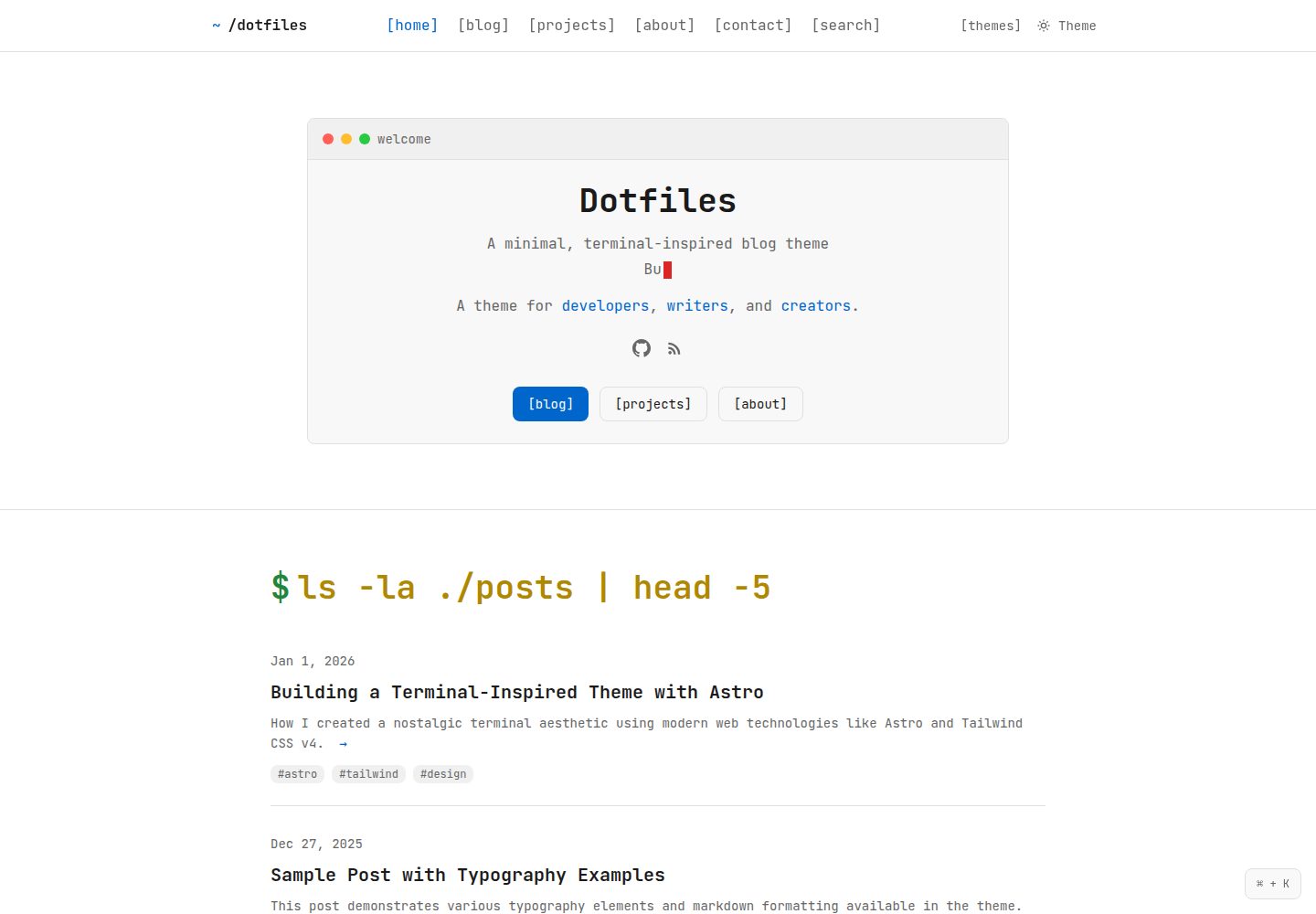This screenshot has width=1316, height=914.
Task: Open the RSS feed icon
Action: (x=674, y=349)
